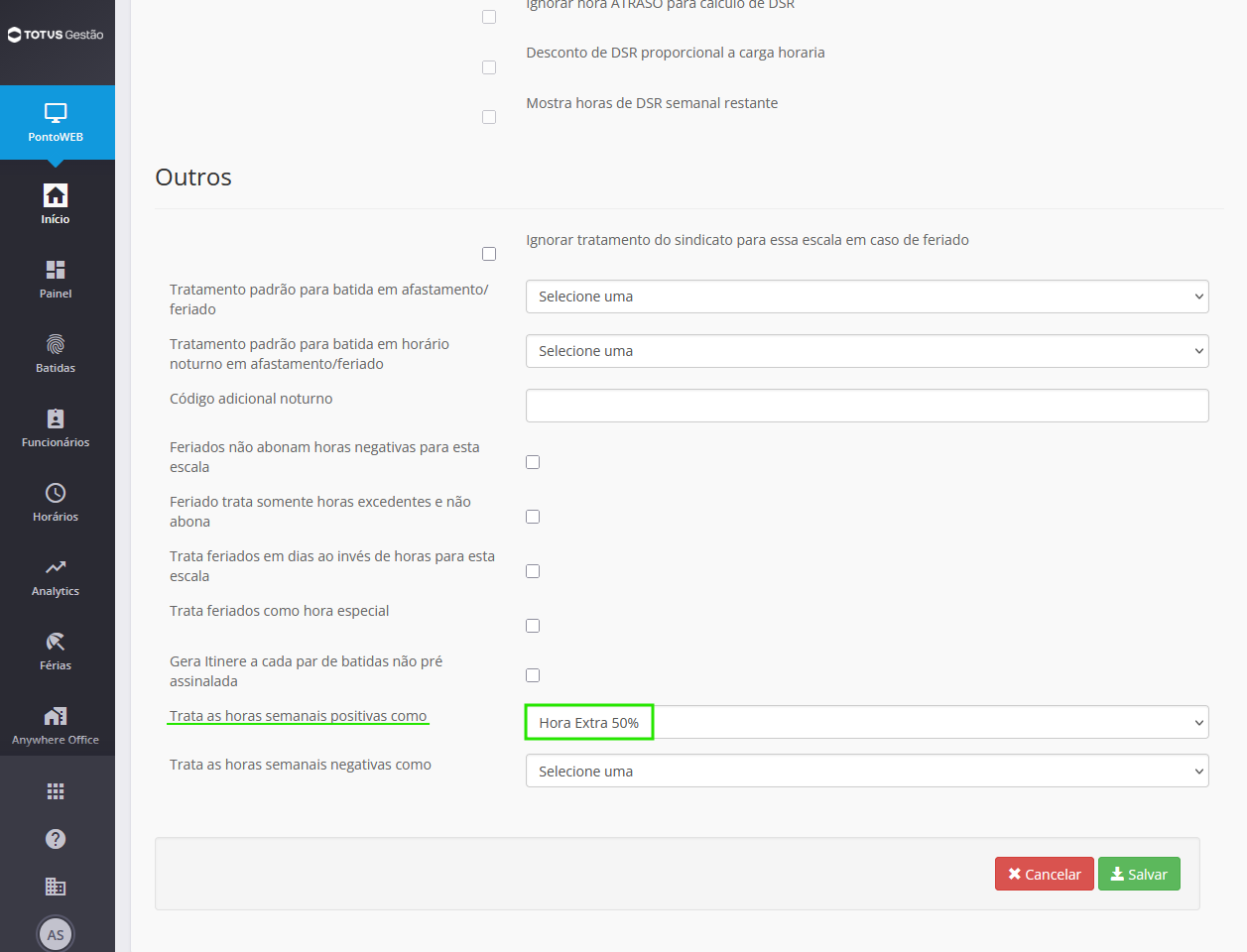Open Funcionários badge icon
Viewport: 1247px width, 952px height.
click(x=56, y=418)
